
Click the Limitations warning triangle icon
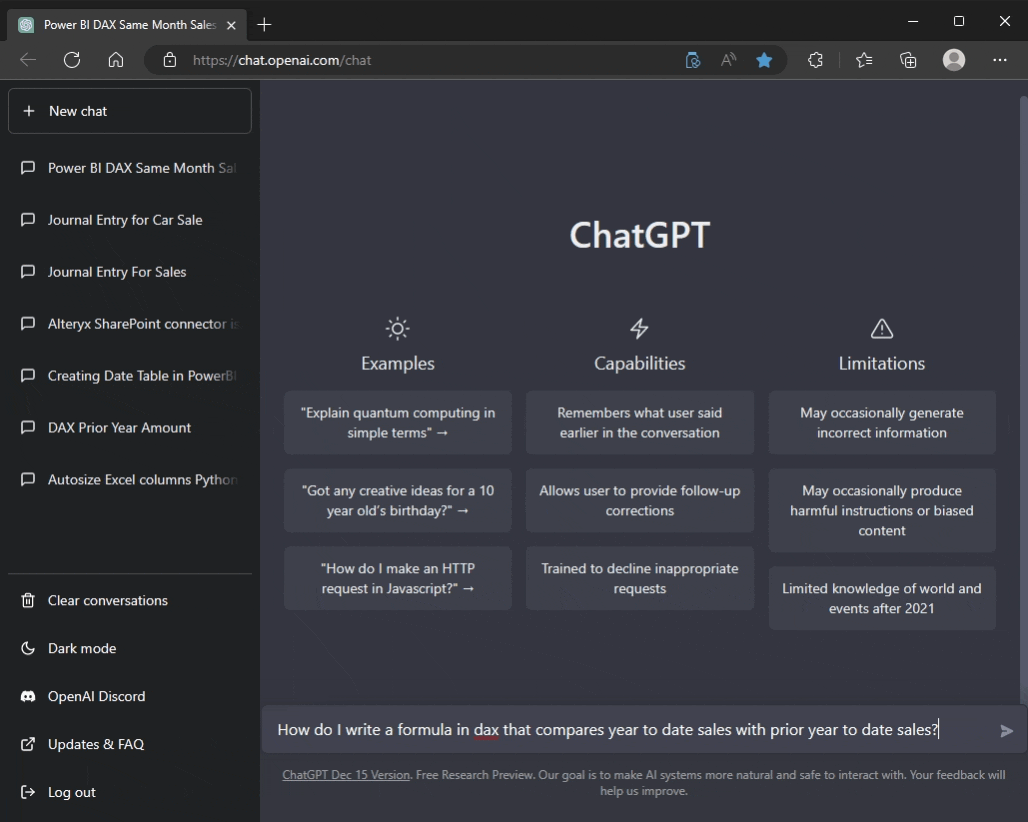[881, 328]
